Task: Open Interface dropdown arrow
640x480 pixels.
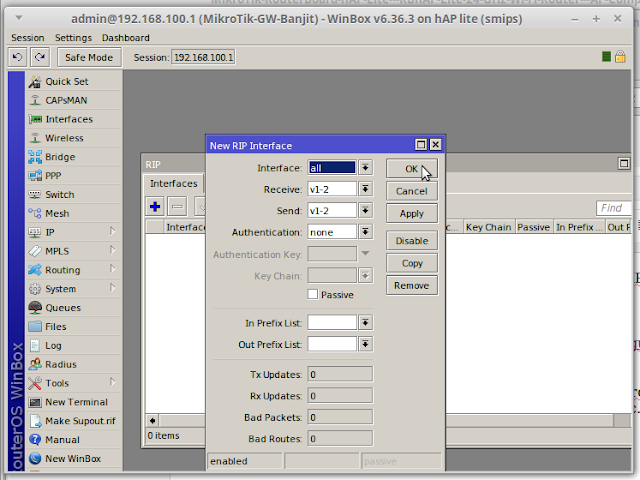Action: [365, 167]
